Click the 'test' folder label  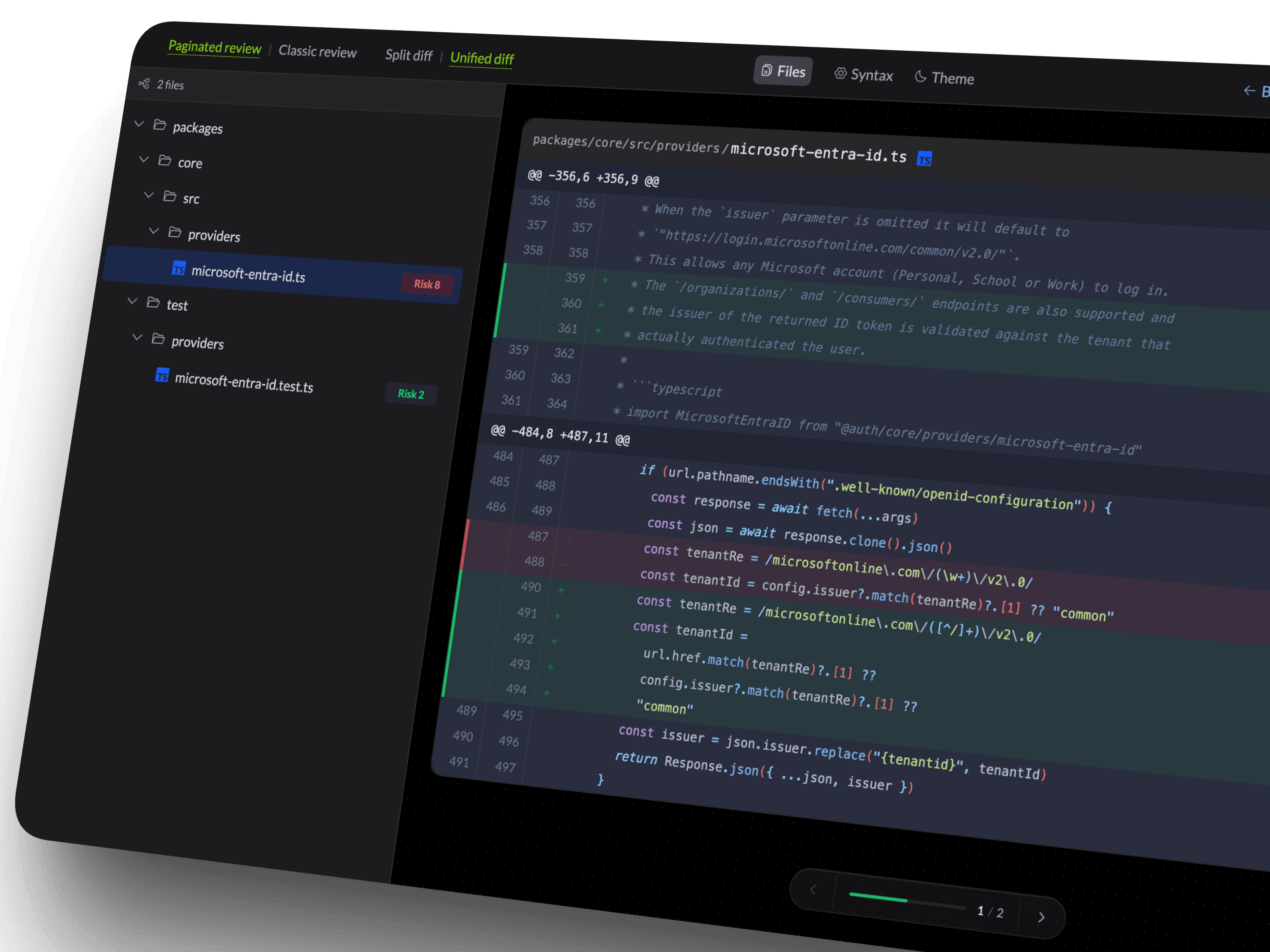coord(177,305)
